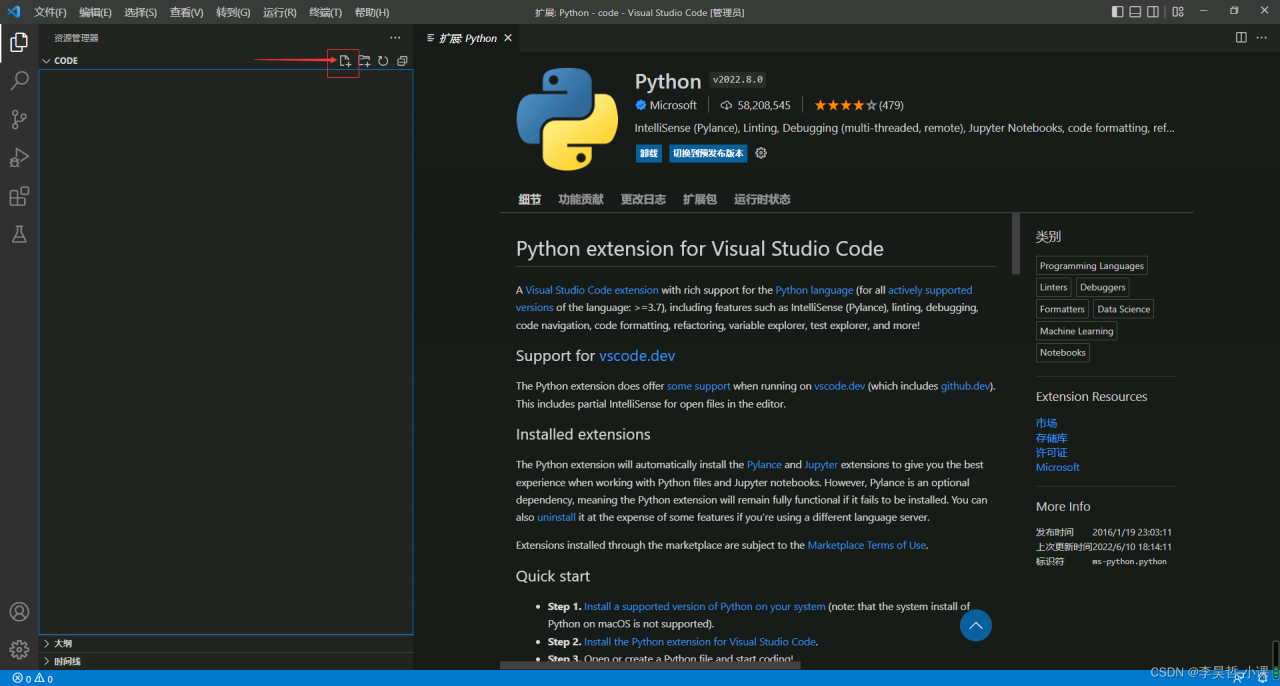Click the Linters category tag

point(1053,287)
